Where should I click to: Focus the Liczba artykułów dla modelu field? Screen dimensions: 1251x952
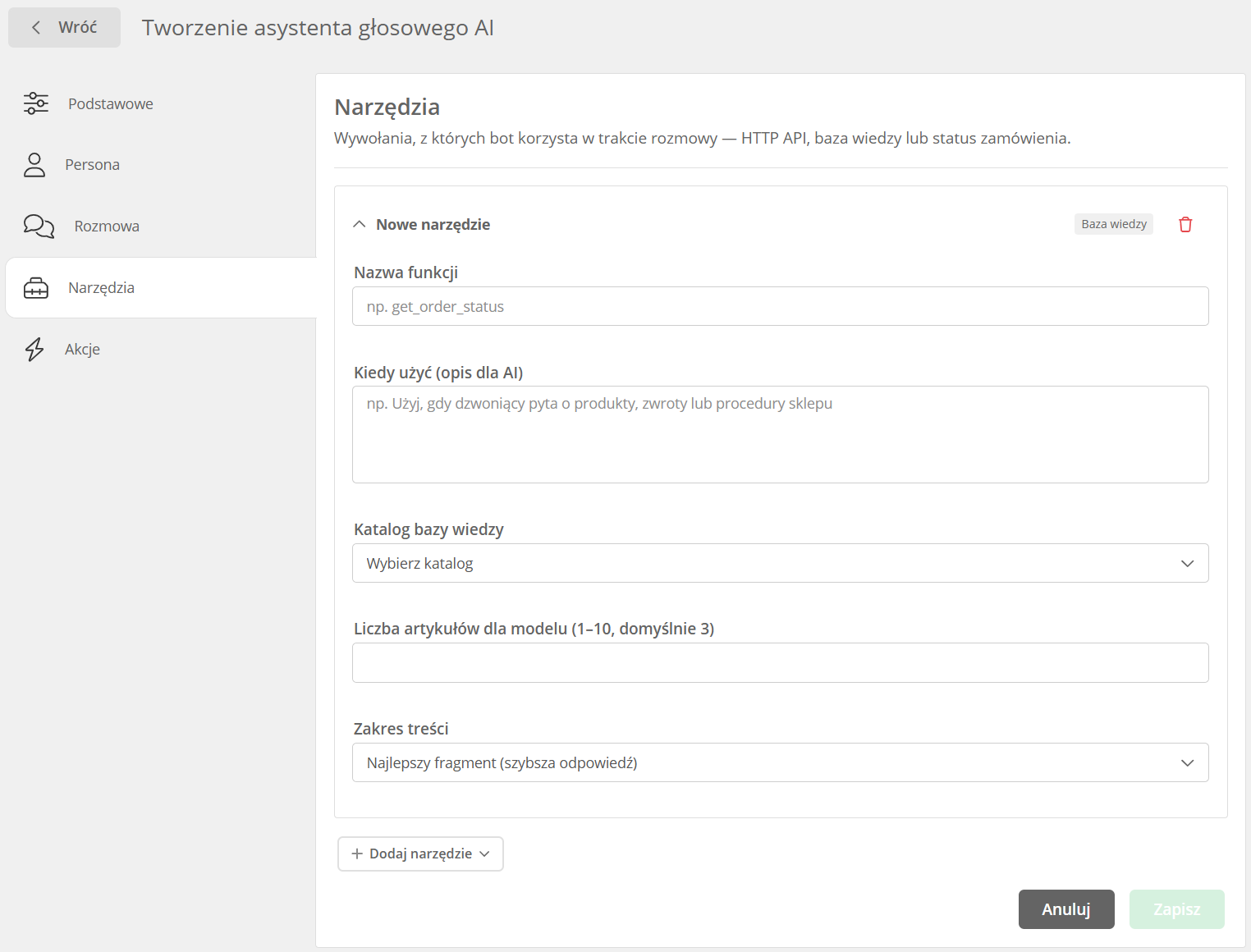[x=780, y=662]
